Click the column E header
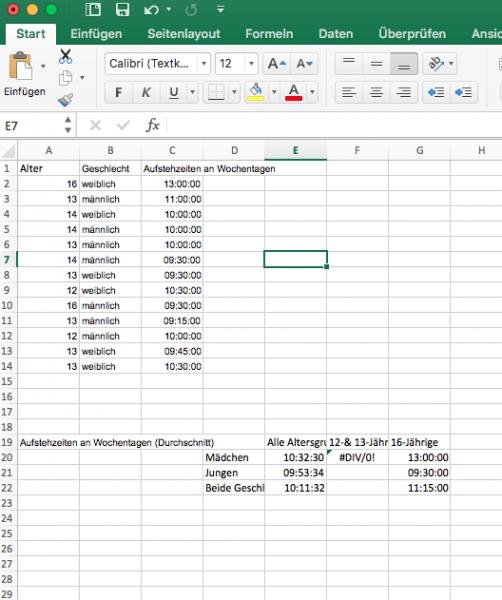The height and width of the screenshot is (600, 502). point(295,150)
